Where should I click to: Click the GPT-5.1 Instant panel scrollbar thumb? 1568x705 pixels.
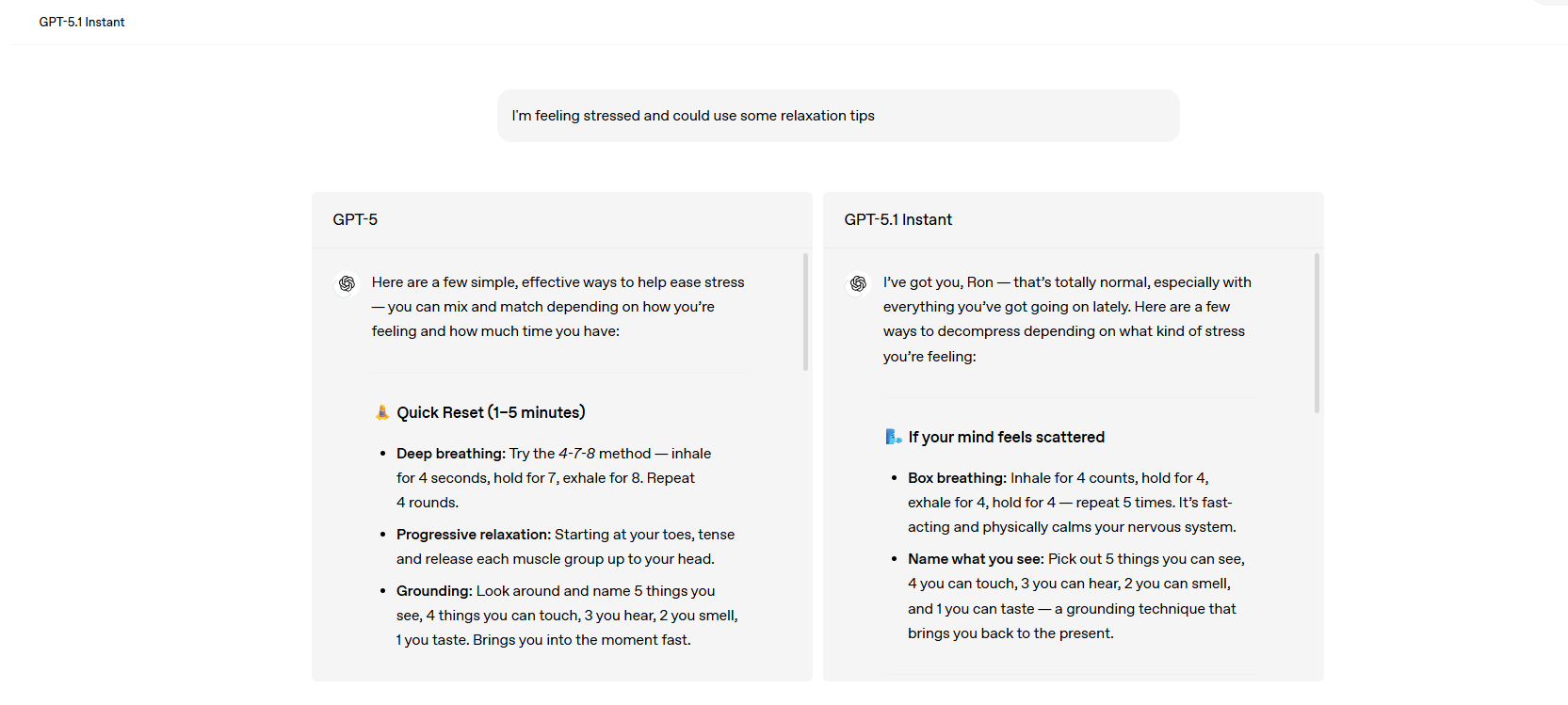coord(1317,332)
